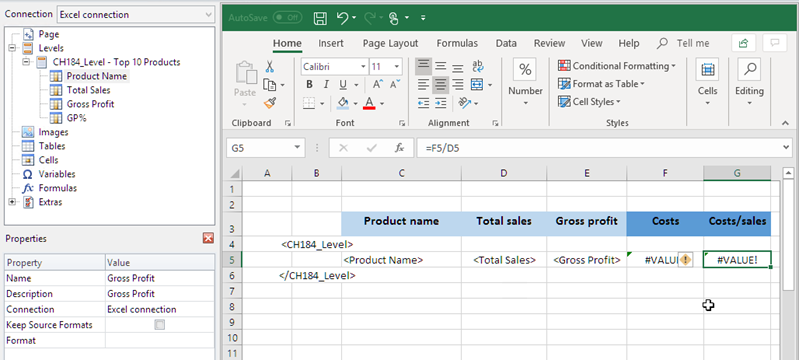Click the Touch/Mouse mode icon
Image resolution: width=799 pixels, height=360 pixels.
(393, 18)
